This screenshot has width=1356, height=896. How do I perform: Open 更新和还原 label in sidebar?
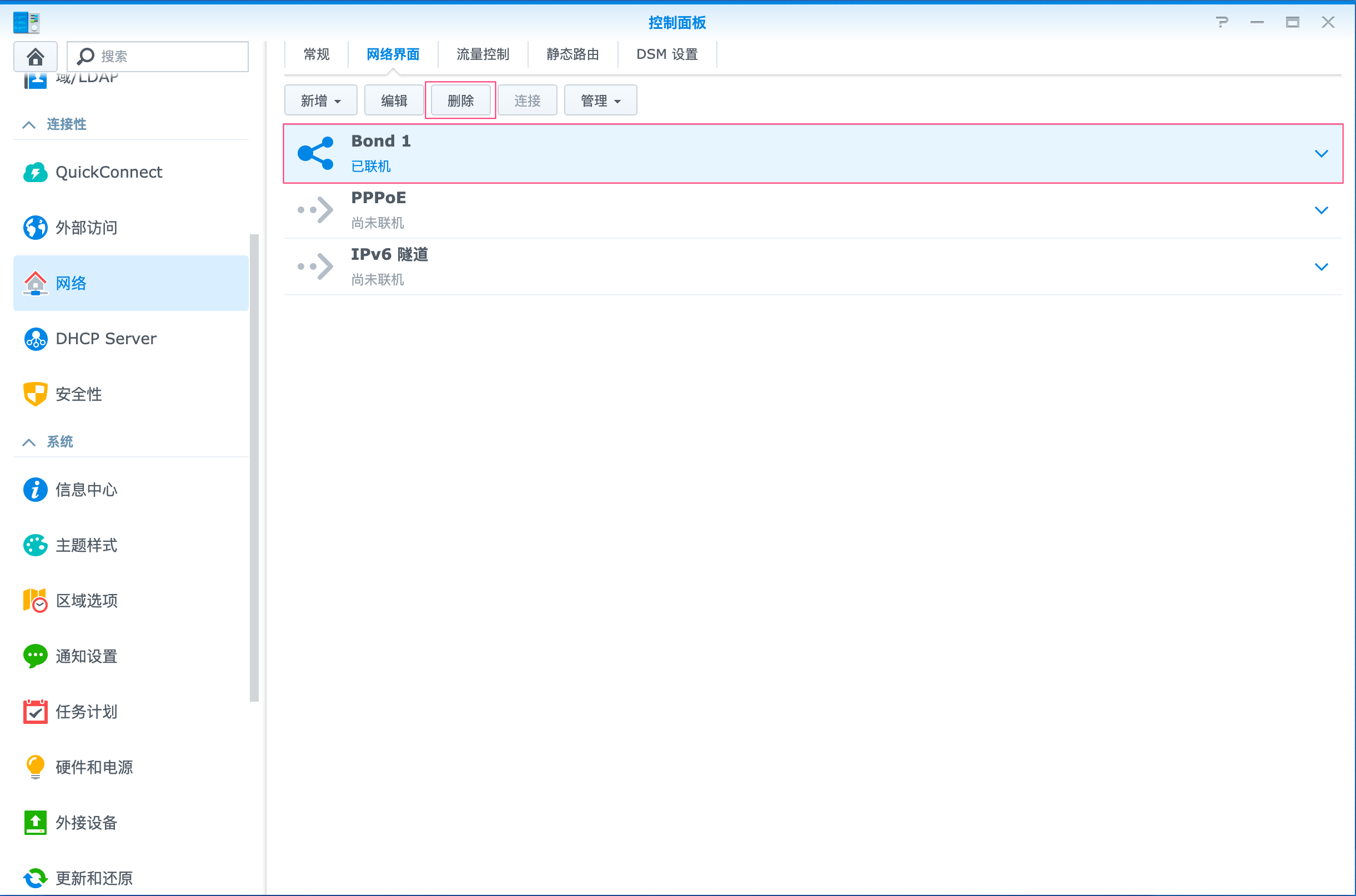[94, 878]
